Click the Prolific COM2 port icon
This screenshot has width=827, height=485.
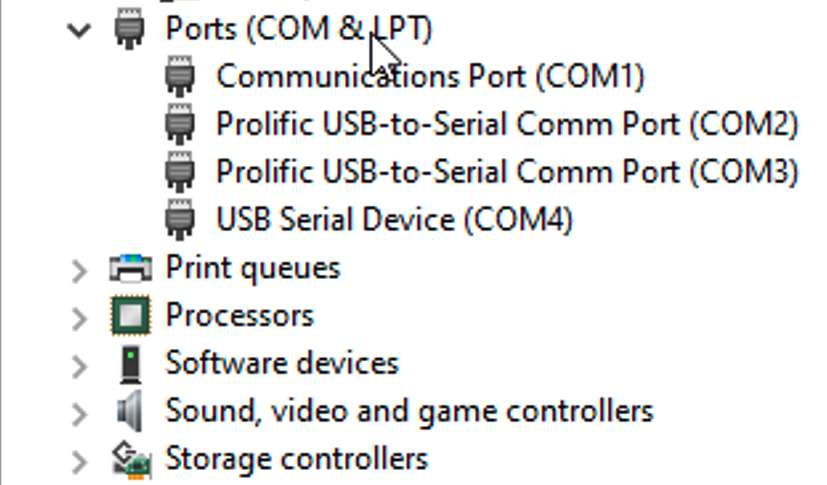[x=180, y=124]
